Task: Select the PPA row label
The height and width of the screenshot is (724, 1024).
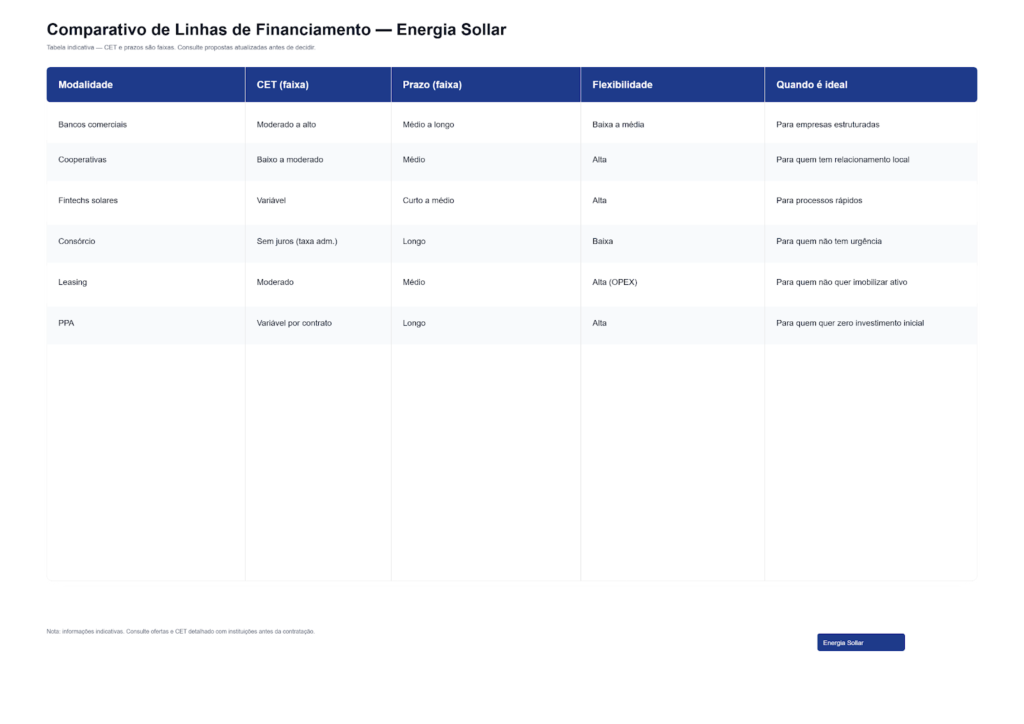Action: point(67,323)
